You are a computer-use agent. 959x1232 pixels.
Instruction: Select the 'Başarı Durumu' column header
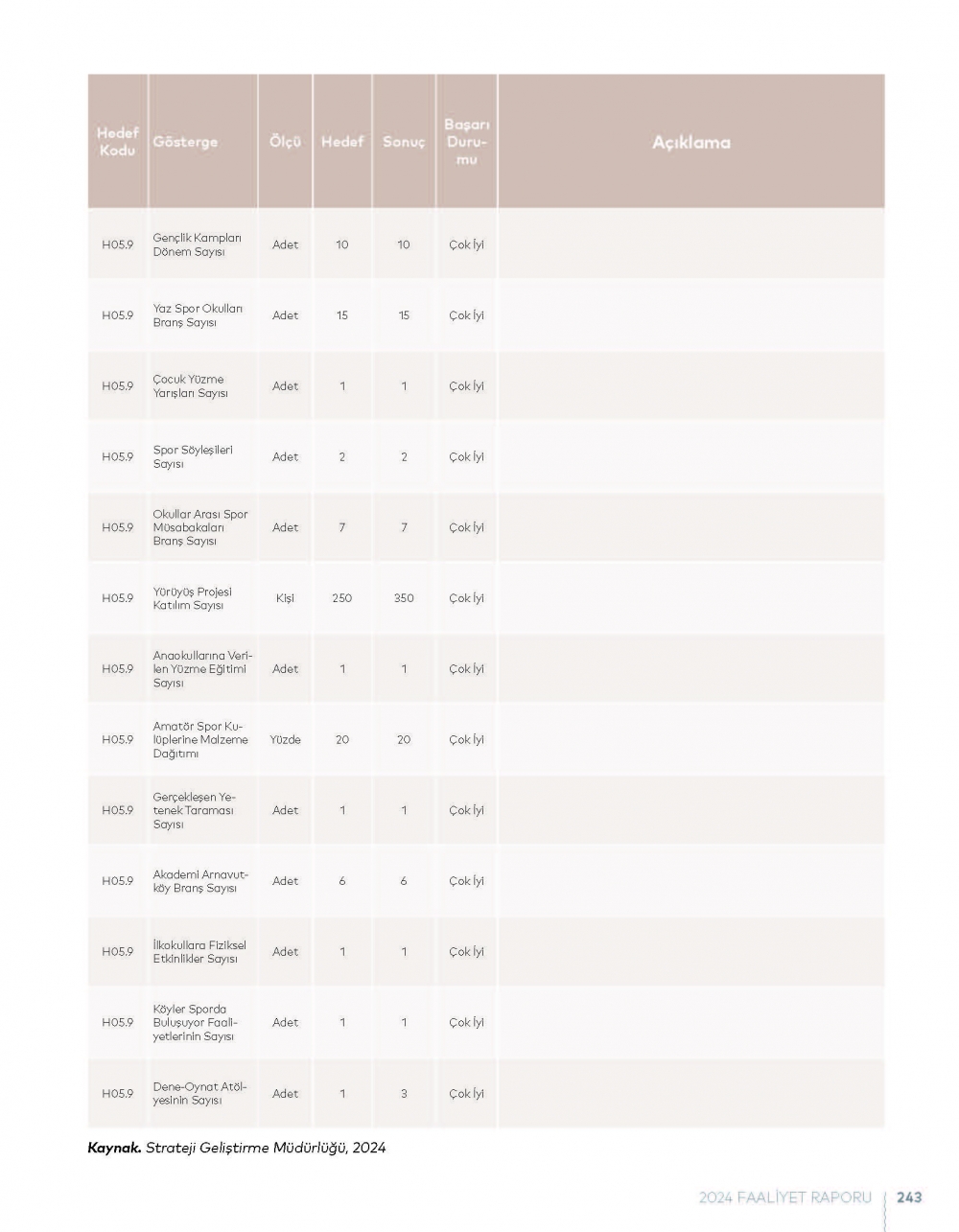pos(467,142)
